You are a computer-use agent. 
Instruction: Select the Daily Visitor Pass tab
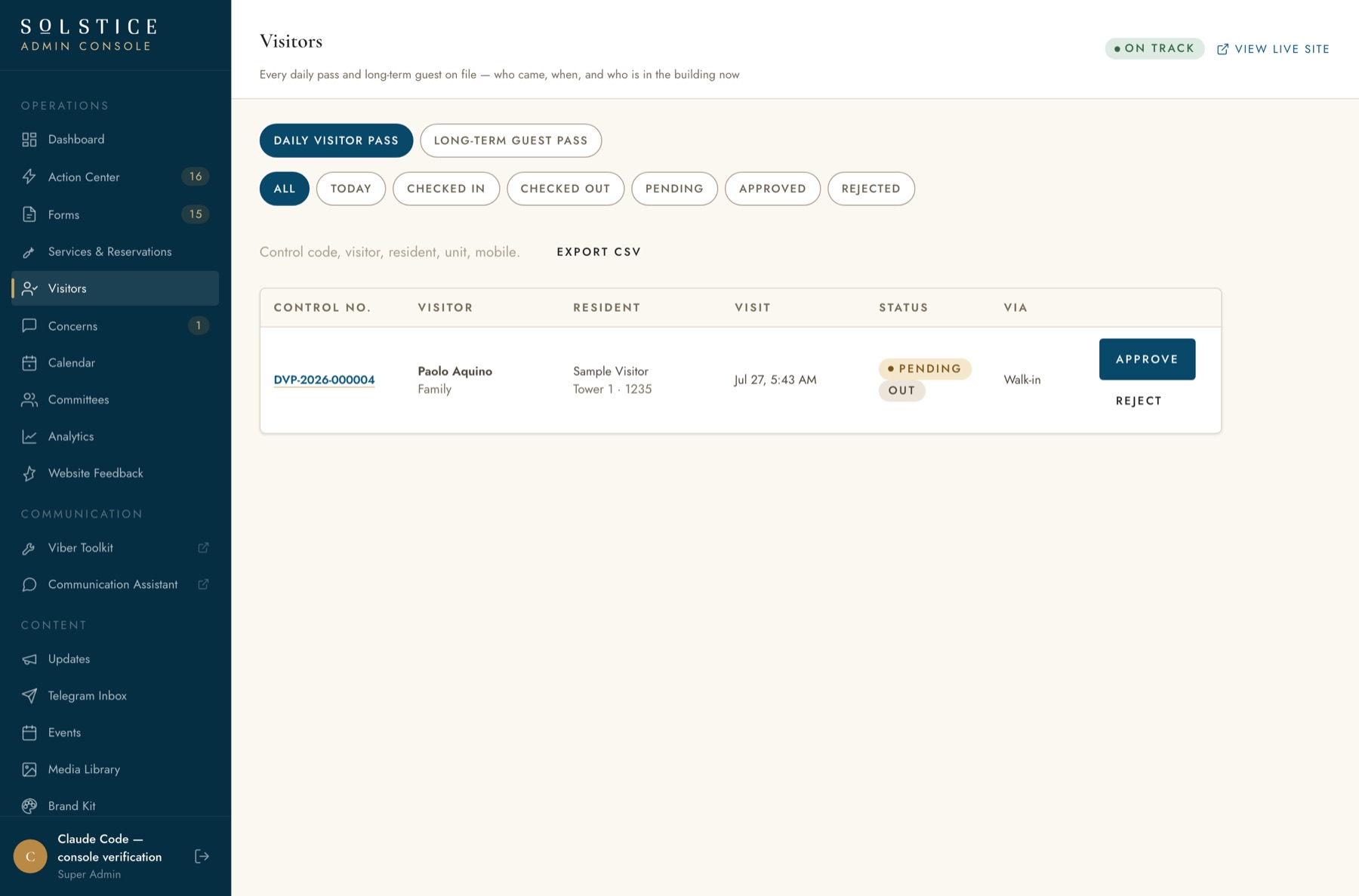[x=336, y=140]
